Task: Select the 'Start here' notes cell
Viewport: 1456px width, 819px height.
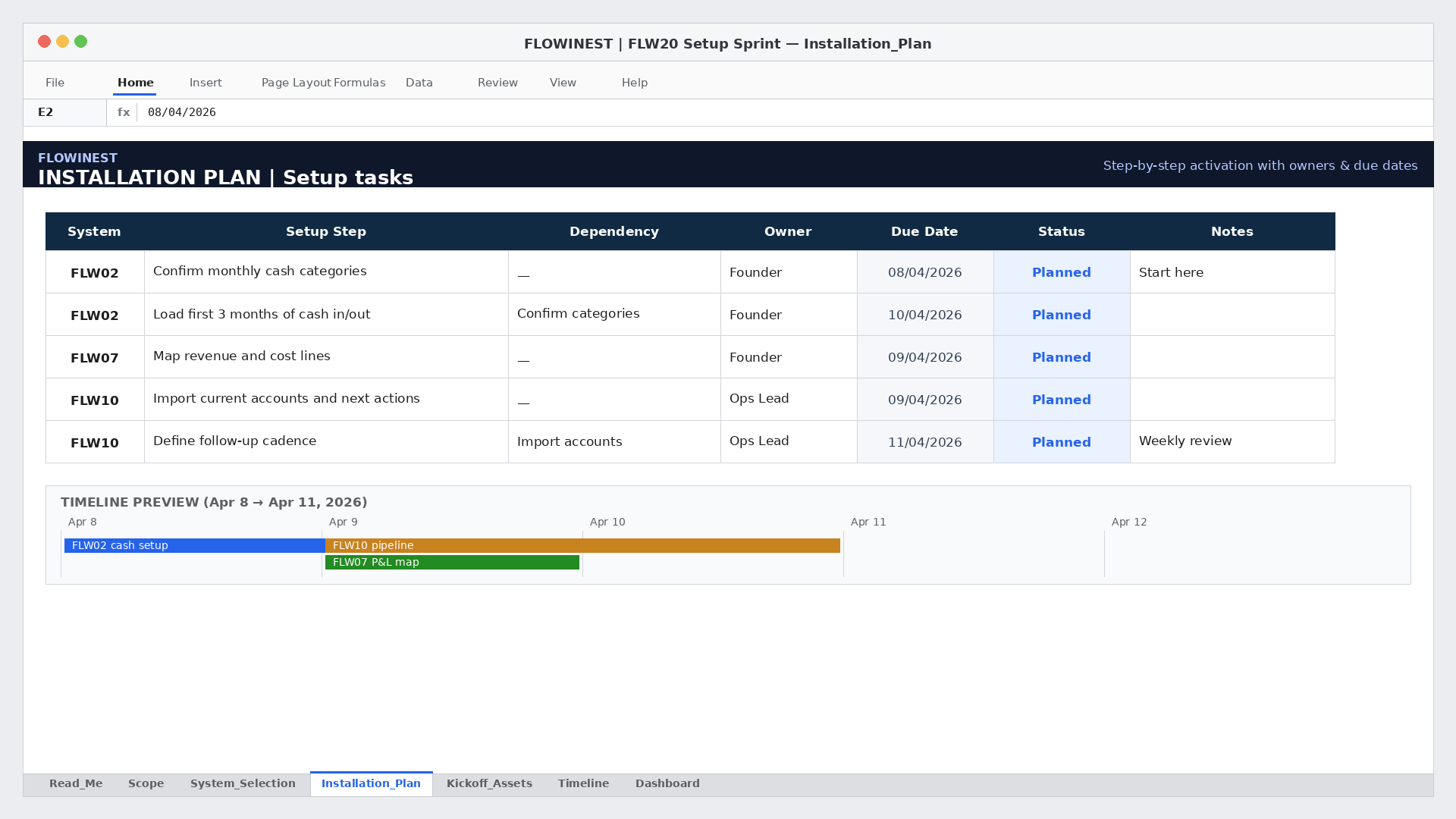Action: 1232,272
